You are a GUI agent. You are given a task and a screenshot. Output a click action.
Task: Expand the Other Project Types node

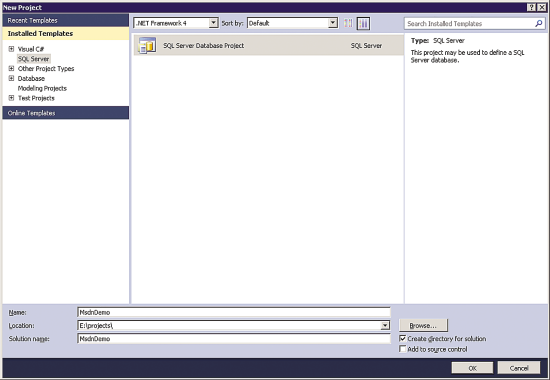coord(11,68)
